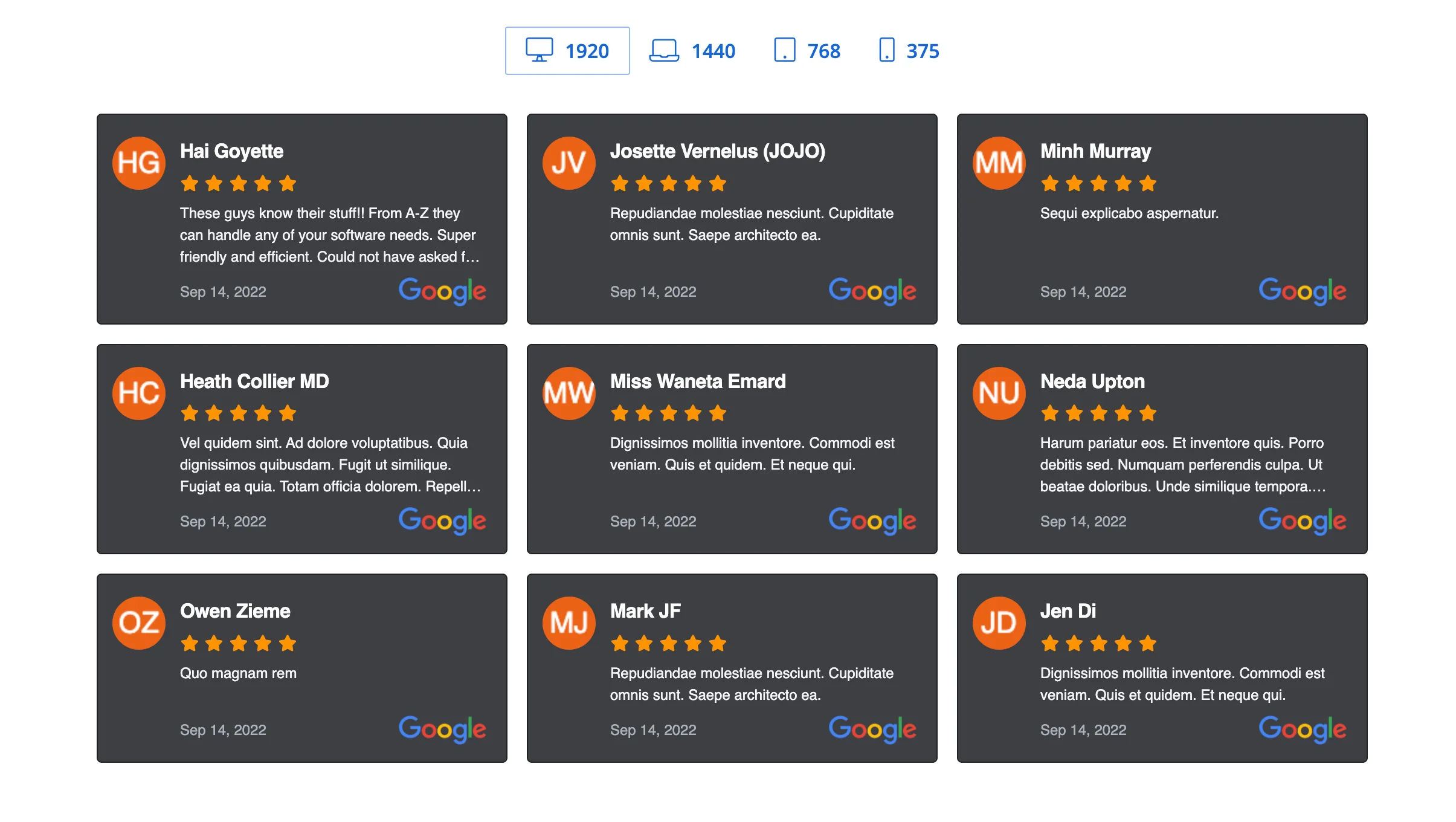Screen dimensions: 1456x822
Task: Click the Sep 14, 2022 date in Minh Murray's card
Action: tap(1083, 292)
